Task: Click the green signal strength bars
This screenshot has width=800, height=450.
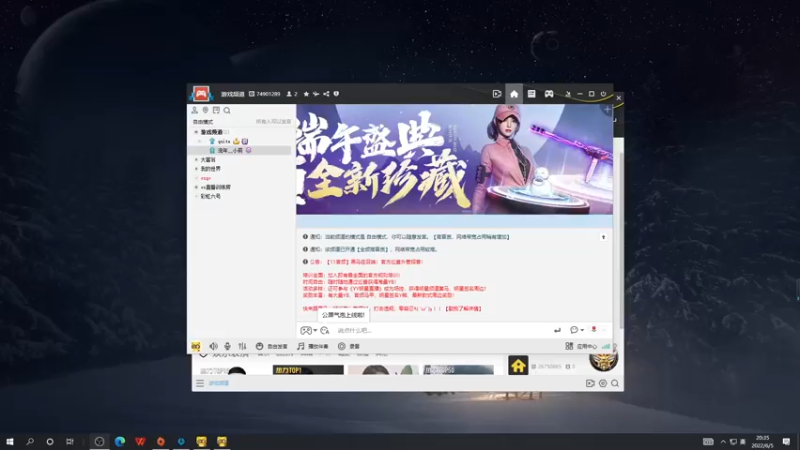Action: click(x=606, y=346)
